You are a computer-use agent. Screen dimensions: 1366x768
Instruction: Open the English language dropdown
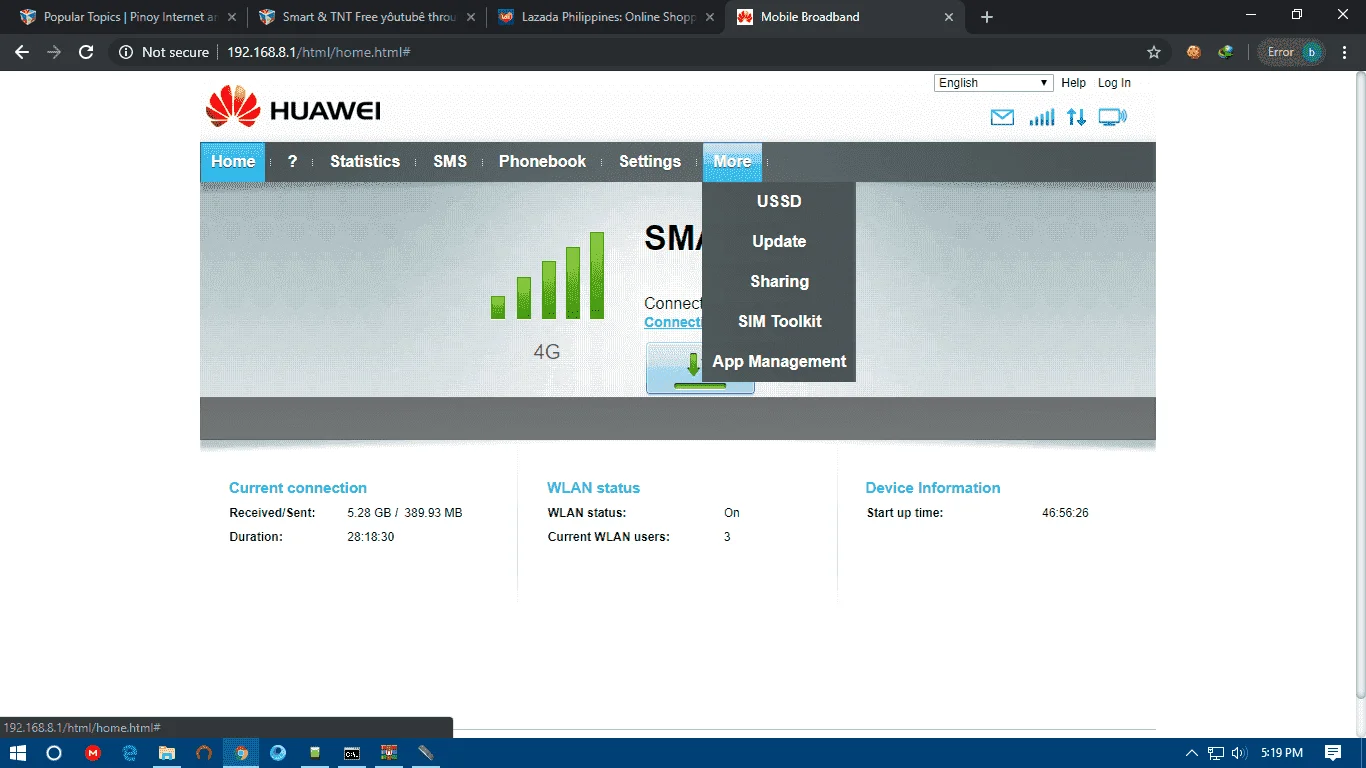tap(994, 83)
